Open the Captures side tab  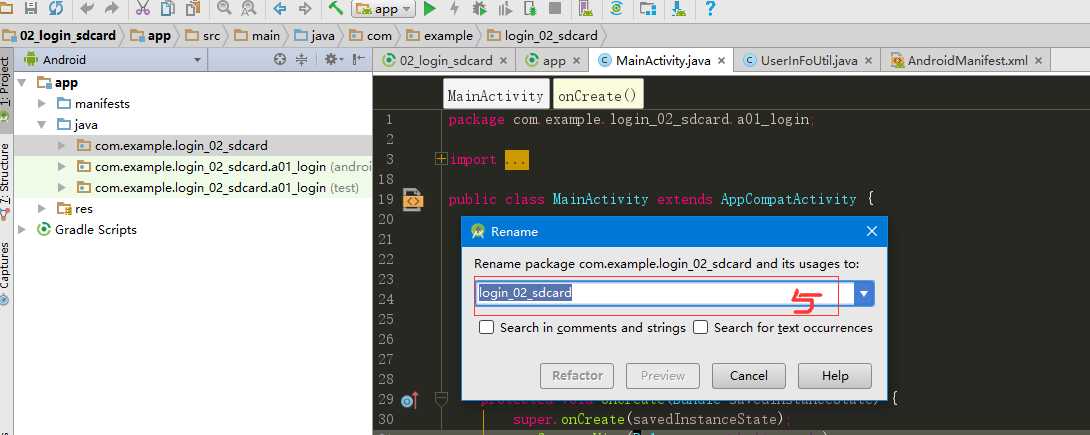pyautogui.click(x=6, y=272)
